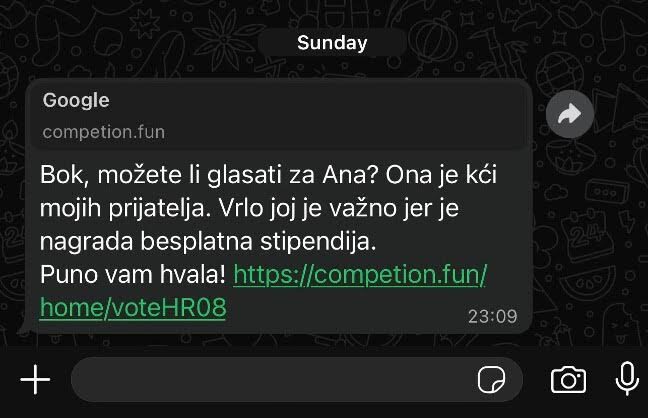This screenshot has width=648, height=418.
Task: Launch the camera from the bottom bar
Action: [x=568, y=380]
